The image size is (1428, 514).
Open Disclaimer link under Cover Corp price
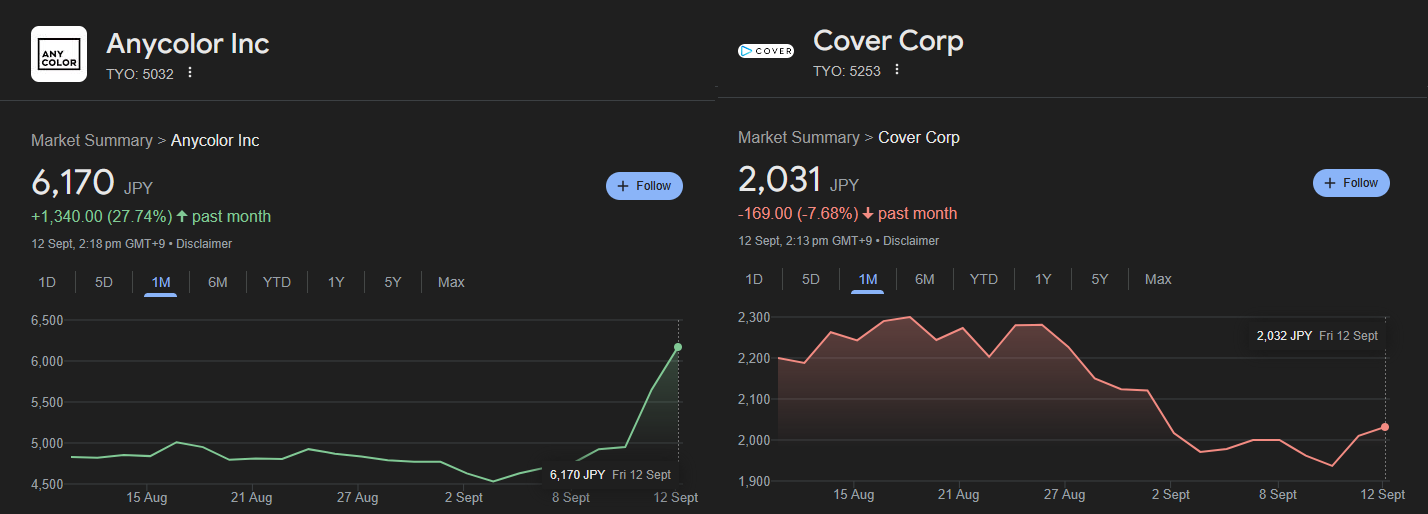(x=911, y=241)
